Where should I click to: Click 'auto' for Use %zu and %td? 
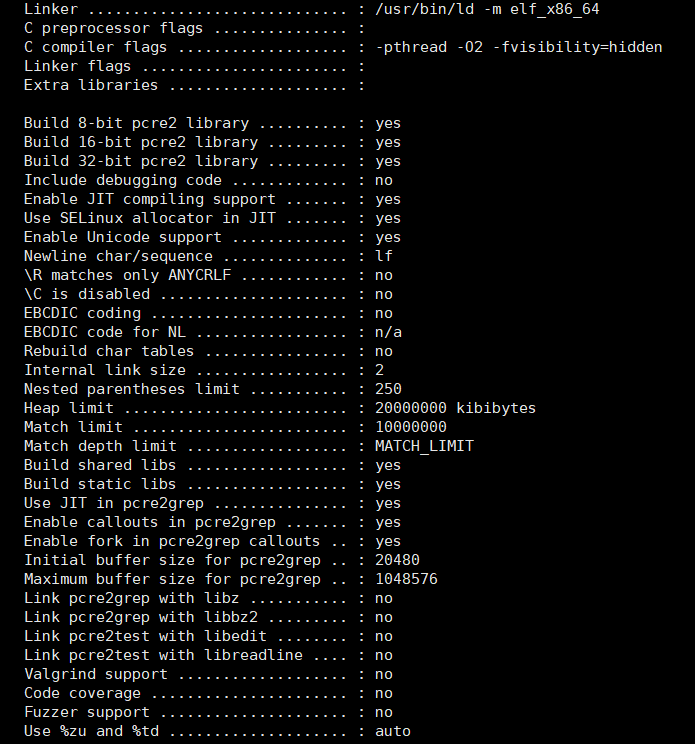coord(393,731)
